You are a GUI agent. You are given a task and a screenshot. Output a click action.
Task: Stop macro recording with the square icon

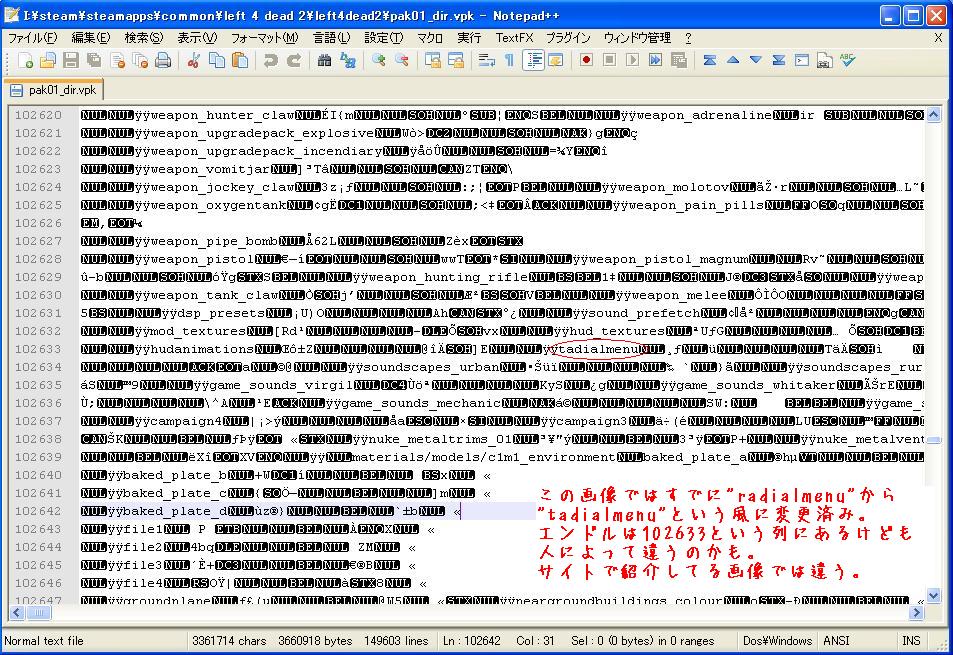pyautogui.click(x=610, y=60)
